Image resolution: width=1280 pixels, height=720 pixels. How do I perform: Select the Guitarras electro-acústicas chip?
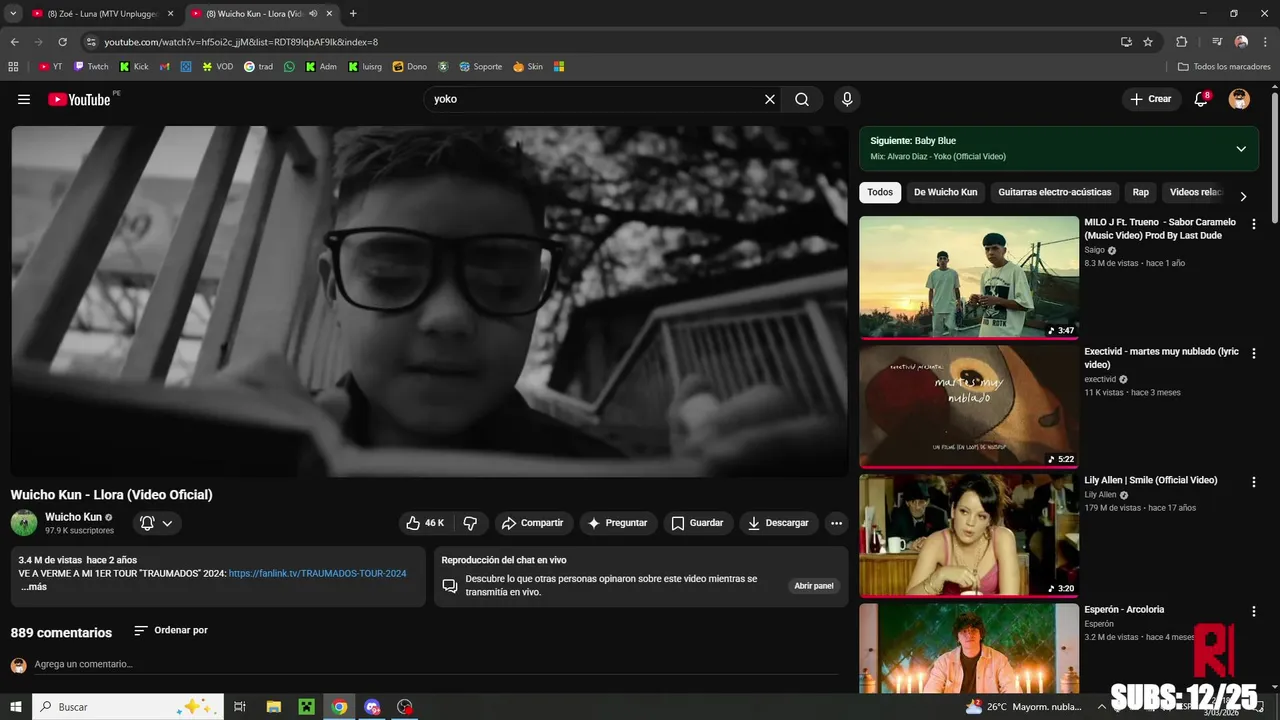1054,192
